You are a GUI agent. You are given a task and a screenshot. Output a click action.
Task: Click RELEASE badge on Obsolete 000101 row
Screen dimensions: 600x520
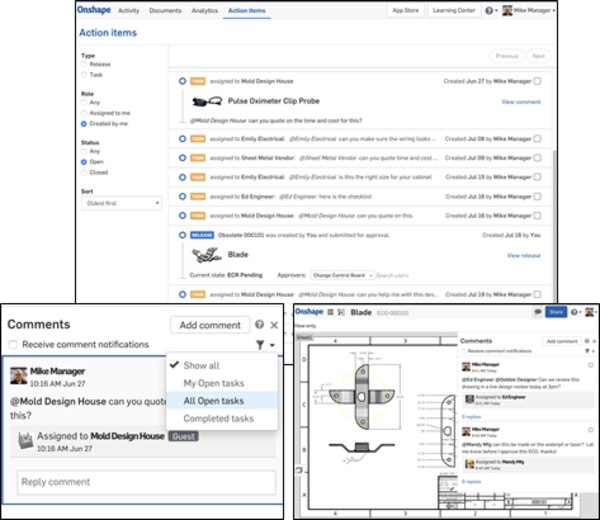pyautogui.click(x=202, y=235)
